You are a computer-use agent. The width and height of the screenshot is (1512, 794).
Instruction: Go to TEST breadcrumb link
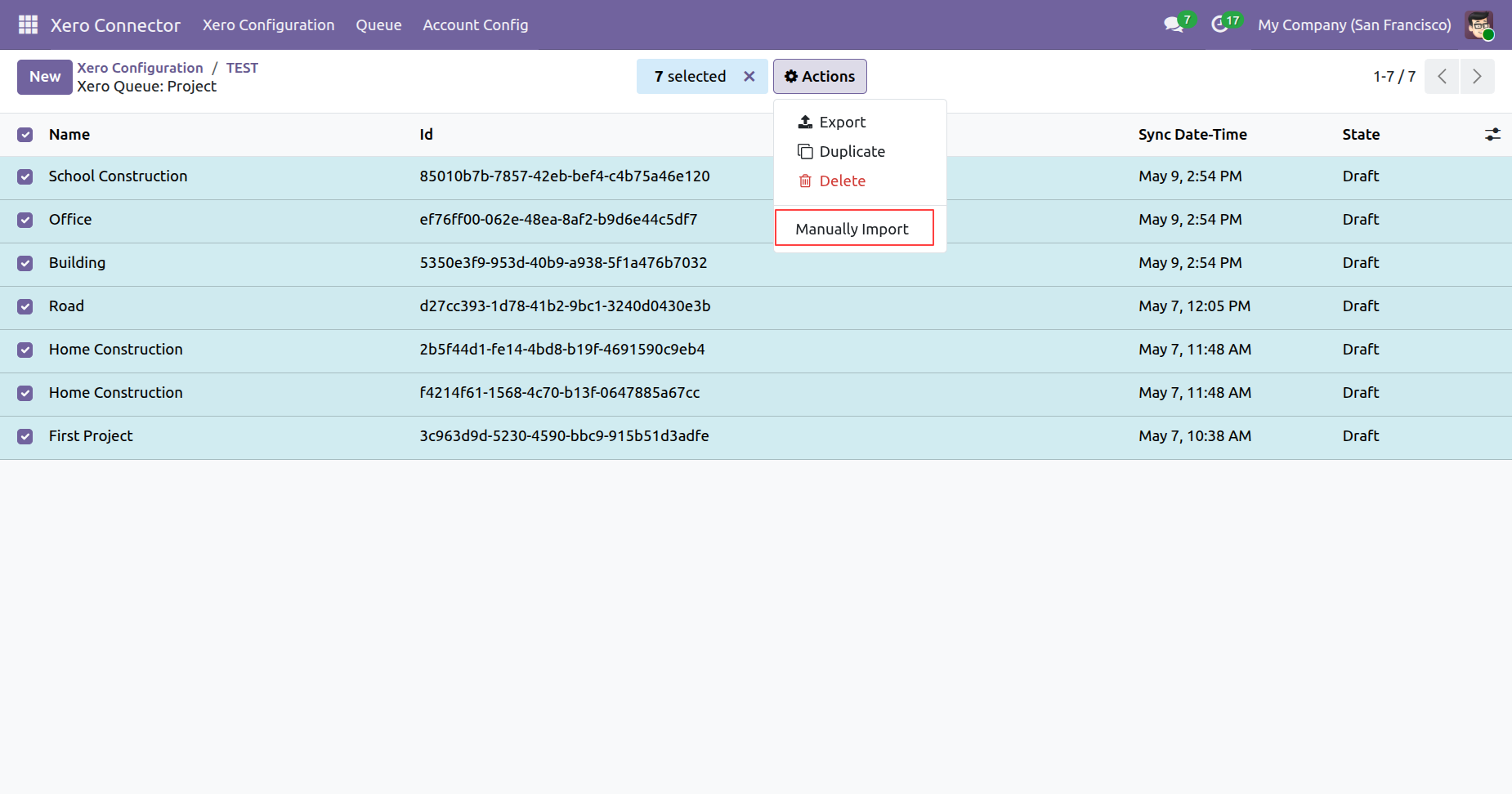pyautogui.click(x=242, y=68)
